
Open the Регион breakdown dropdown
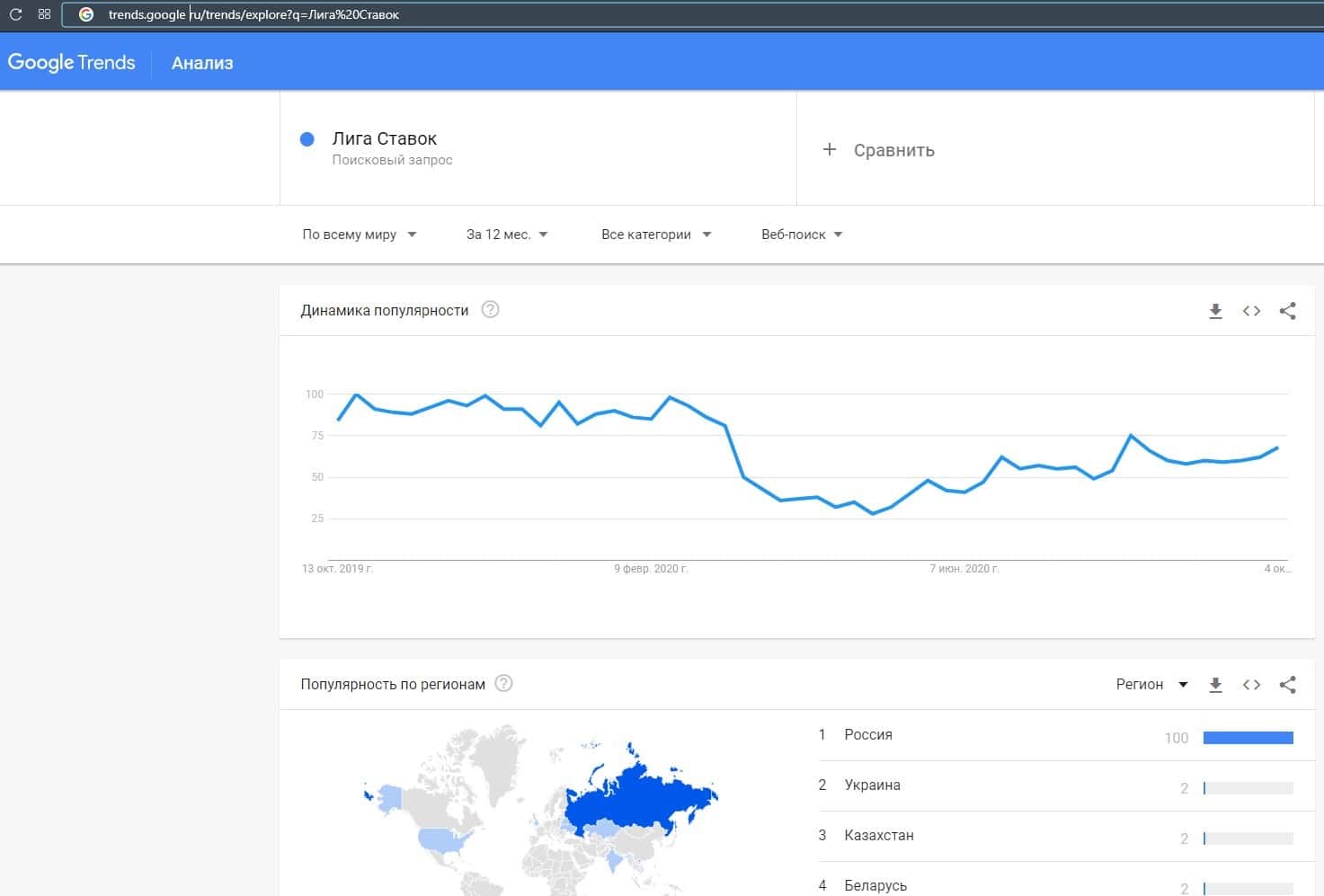click(x=1151, y=685)
